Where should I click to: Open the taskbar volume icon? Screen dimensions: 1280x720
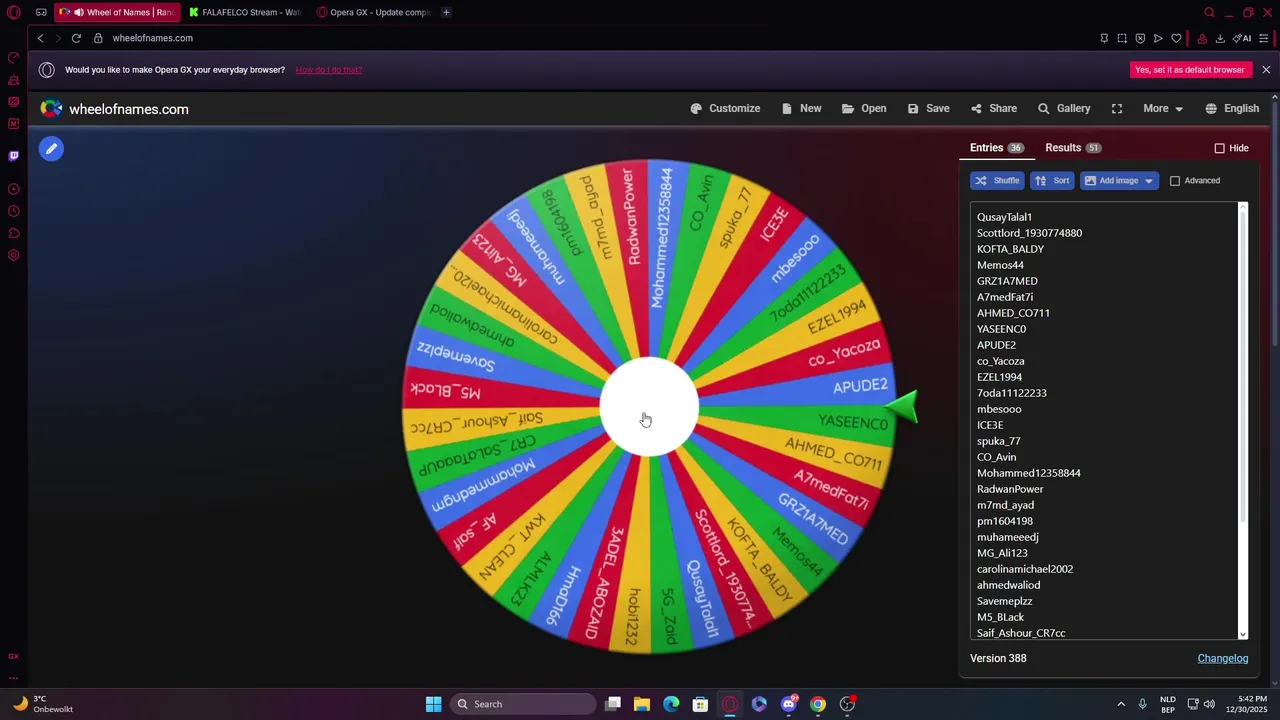coord(1210,704)
